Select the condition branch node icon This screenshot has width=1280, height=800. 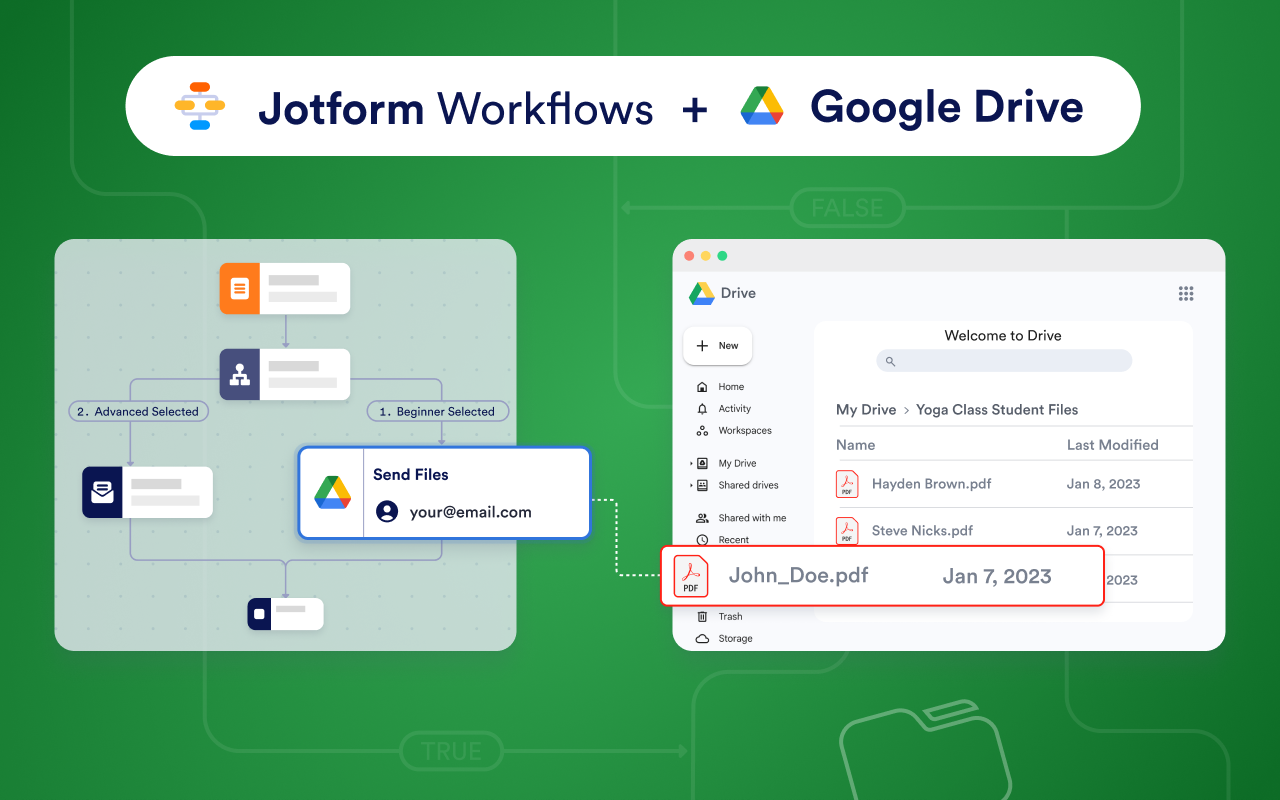click(239, 374)
